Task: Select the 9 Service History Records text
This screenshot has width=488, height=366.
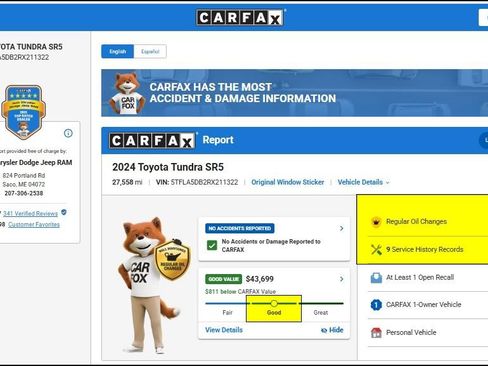Action: pos(425,249)
